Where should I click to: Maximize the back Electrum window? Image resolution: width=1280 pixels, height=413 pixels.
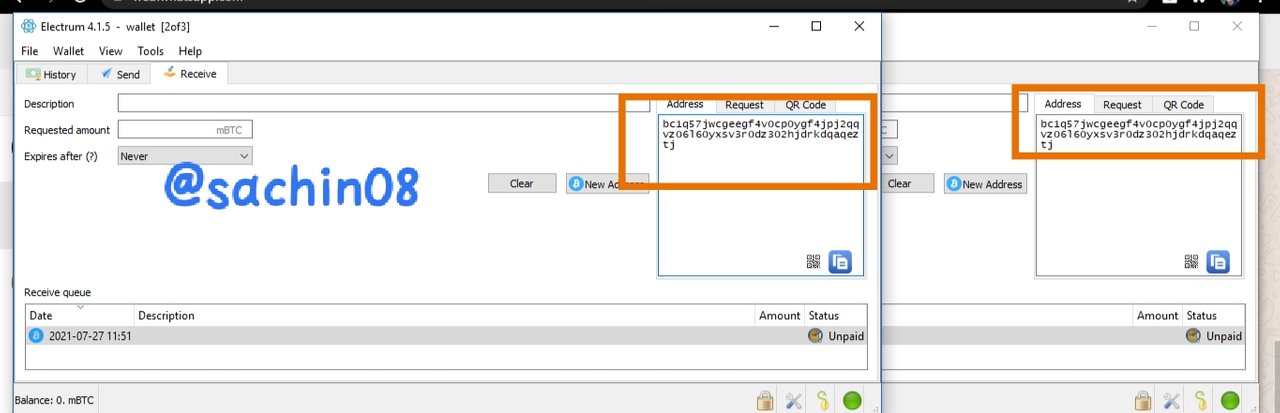(x=1194, y=26)
